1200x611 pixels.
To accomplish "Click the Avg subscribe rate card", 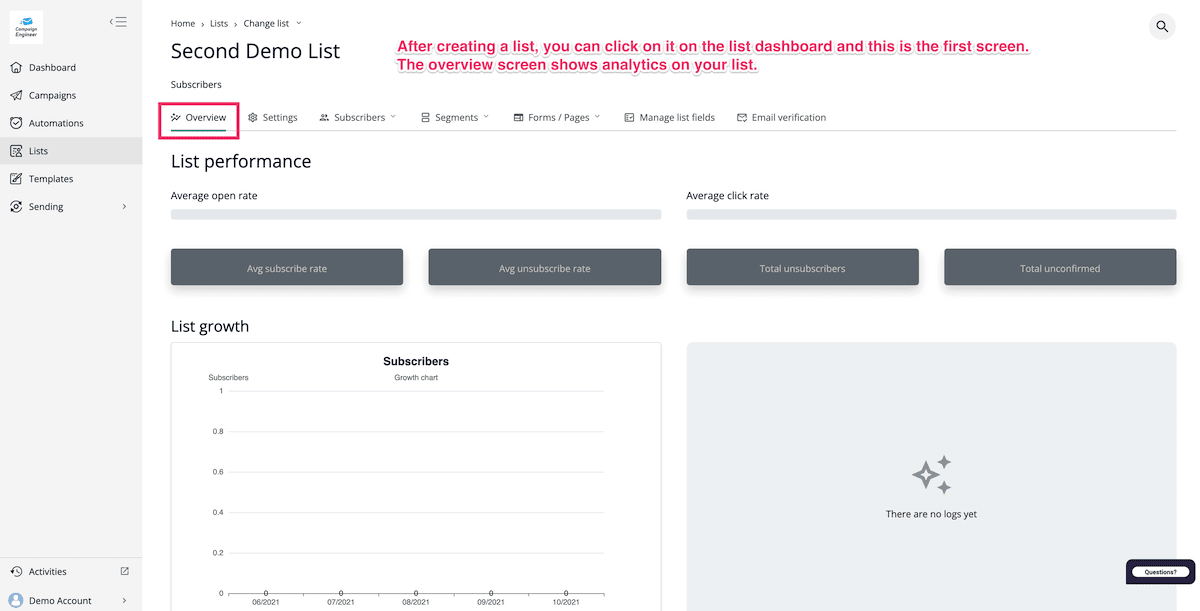I will click(x=287, y=268).
